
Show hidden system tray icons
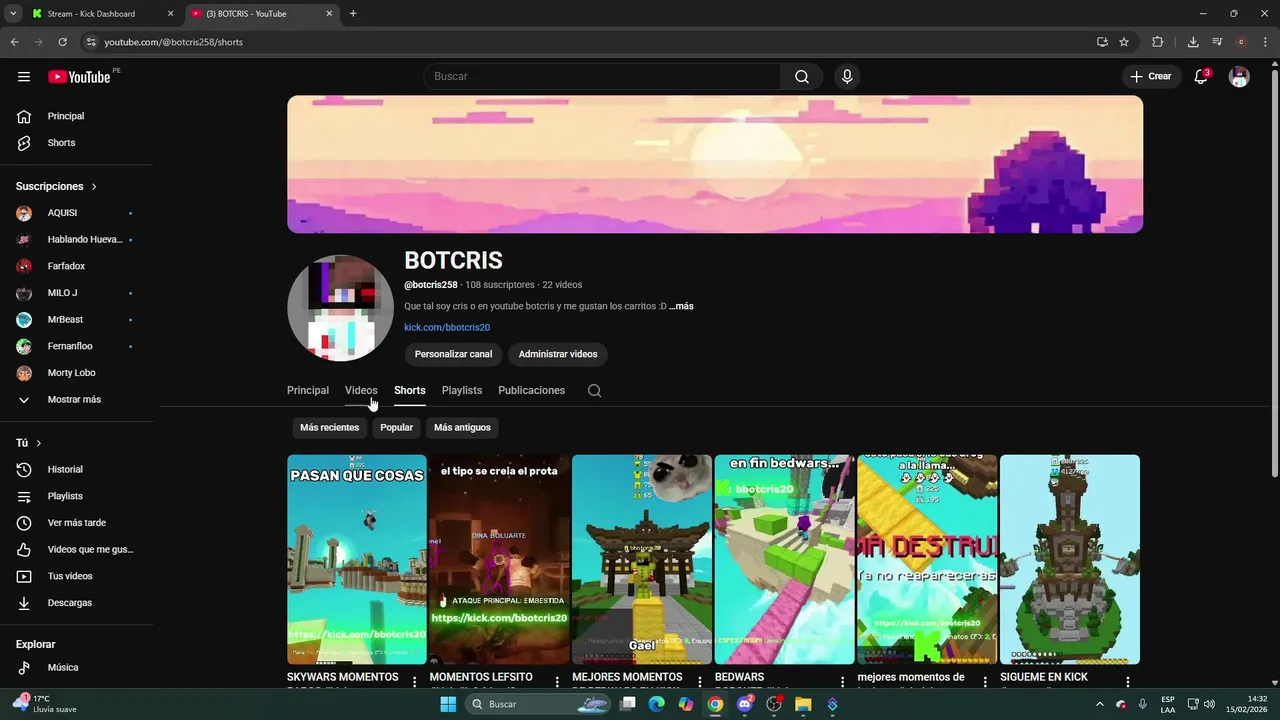pyautogui.click(x=1100, y=704)
